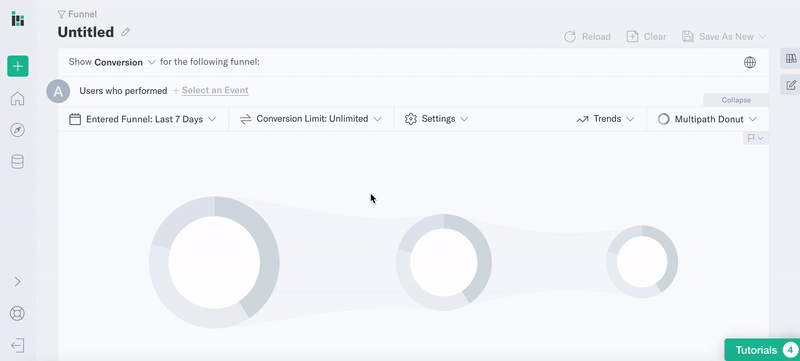Open the Multipath Donut chart type dropdown
This screenshot has height=361, width=800.
click(707, 119)
